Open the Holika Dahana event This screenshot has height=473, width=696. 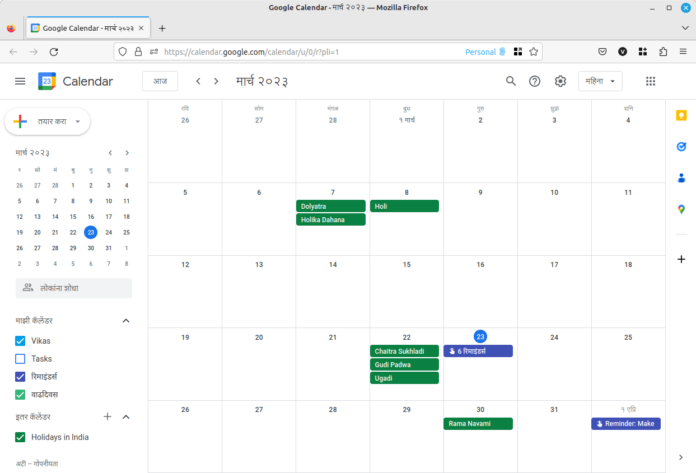click(x=331, y=220)
